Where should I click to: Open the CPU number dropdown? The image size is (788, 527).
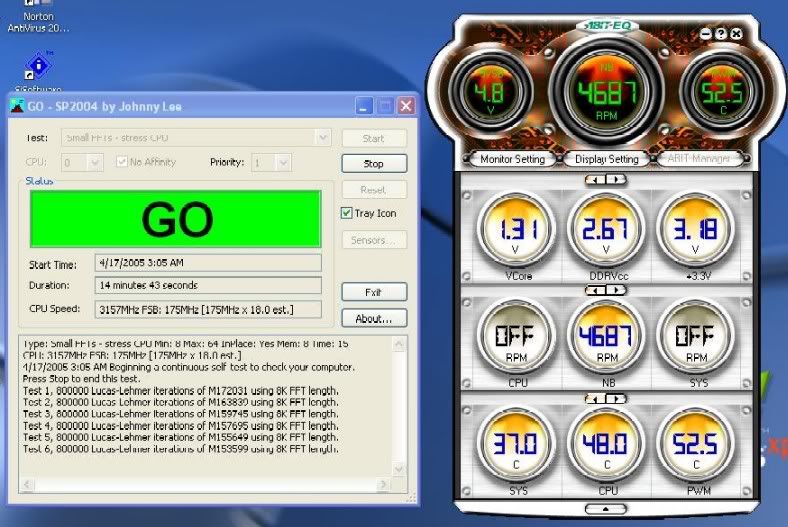pyautogui.click(x=94, y=162)
